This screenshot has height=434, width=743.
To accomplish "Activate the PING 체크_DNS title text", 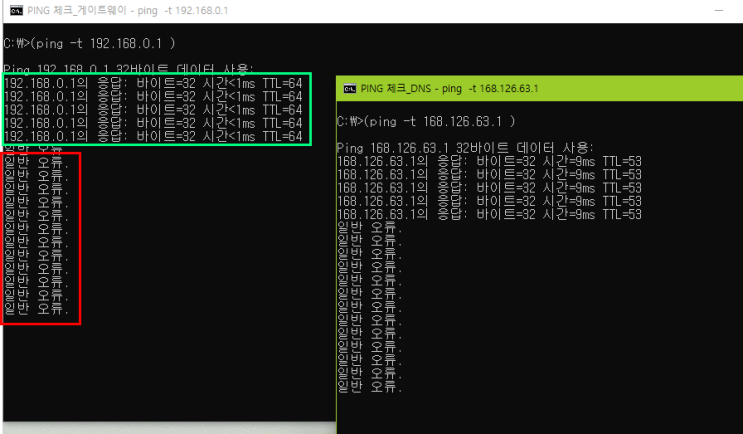I will coord(449,89).
